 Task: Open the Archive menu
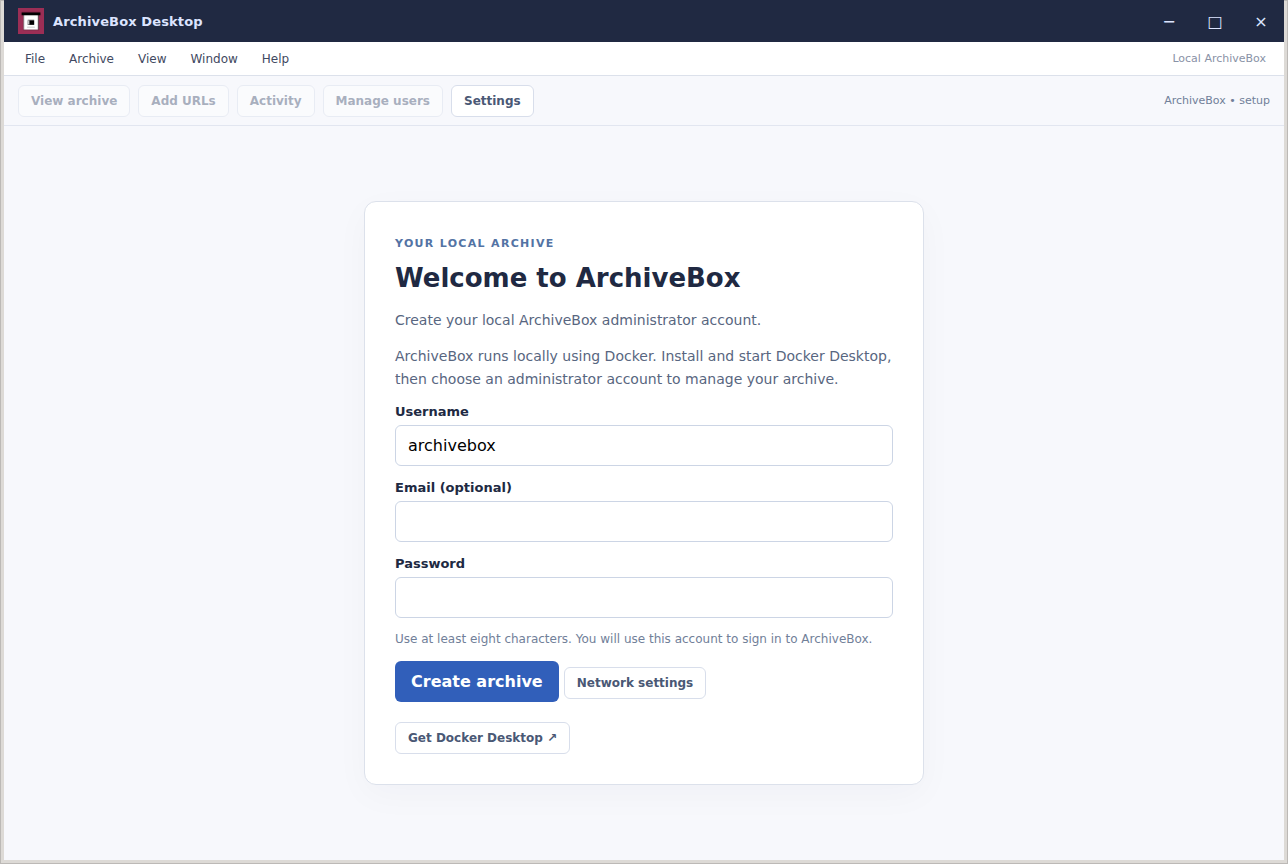(91, 59)
